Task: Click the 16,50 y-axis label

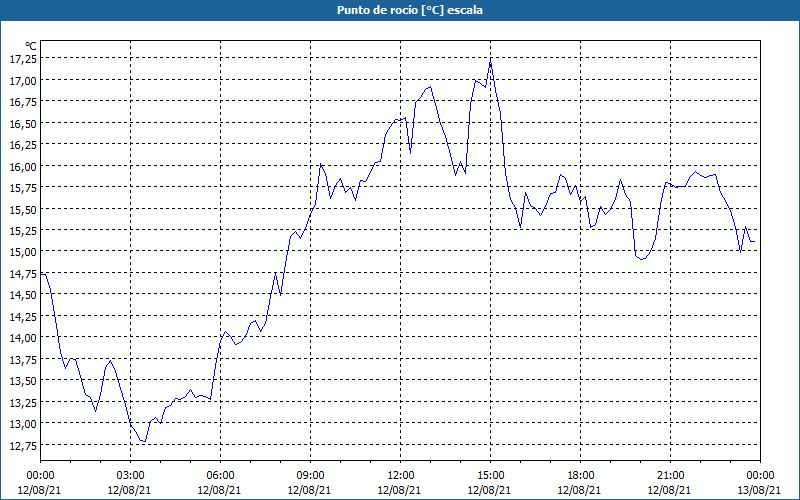Action: [23, 123]
